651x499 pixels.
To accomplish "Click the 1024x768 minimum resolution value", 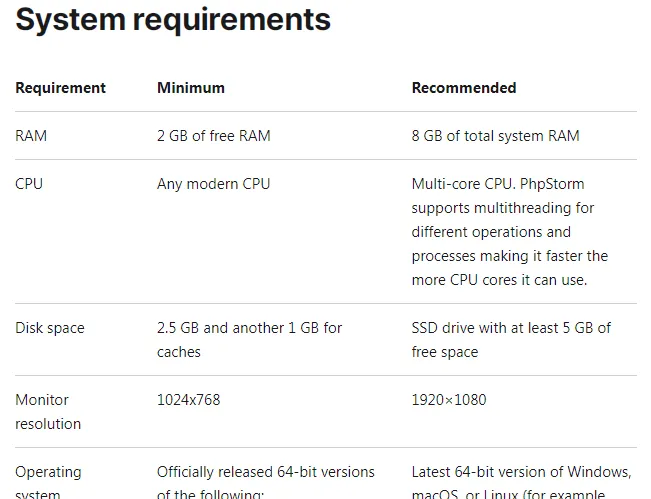I will [x=188, y=400].
